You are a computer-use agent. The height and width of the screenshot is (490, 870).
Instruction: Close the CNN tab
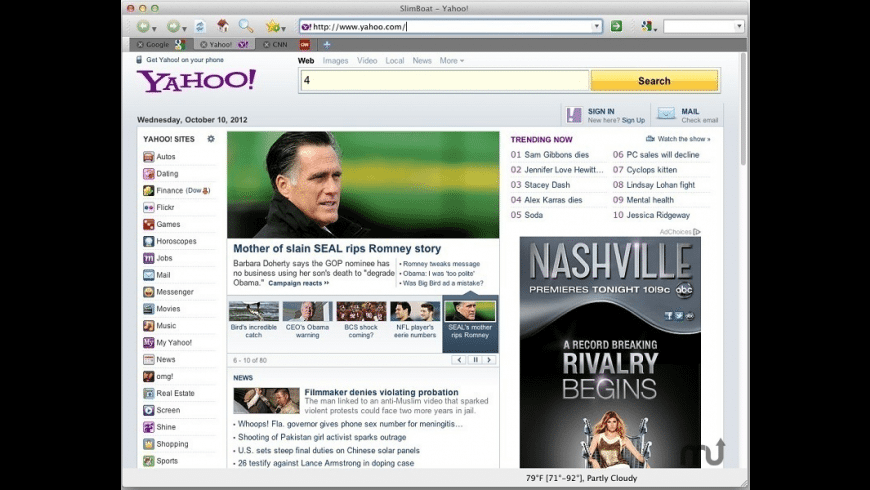point(266,44)
